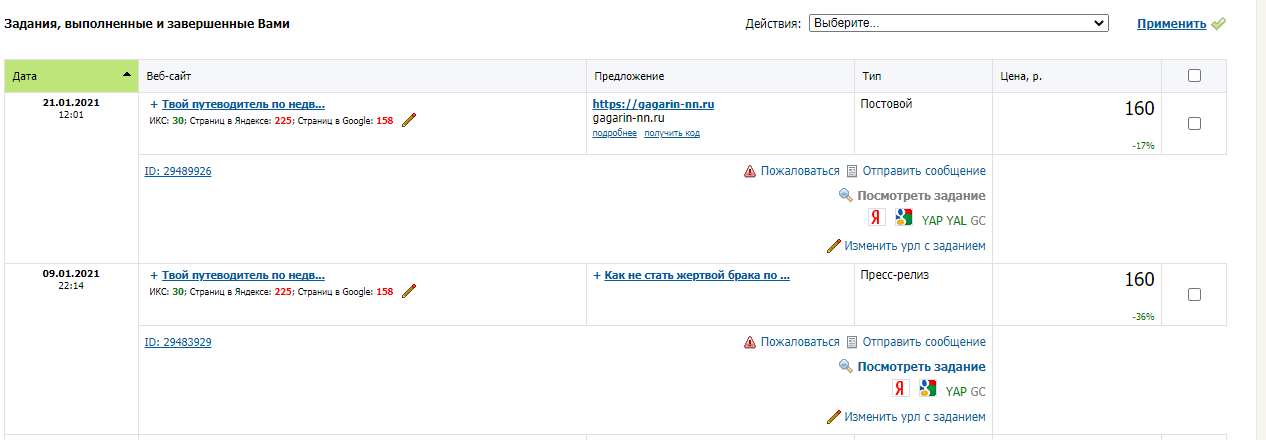Click pencil edit icon in second website row
Viewport: 1266px width, 440px height.
[x=408, y=291]
